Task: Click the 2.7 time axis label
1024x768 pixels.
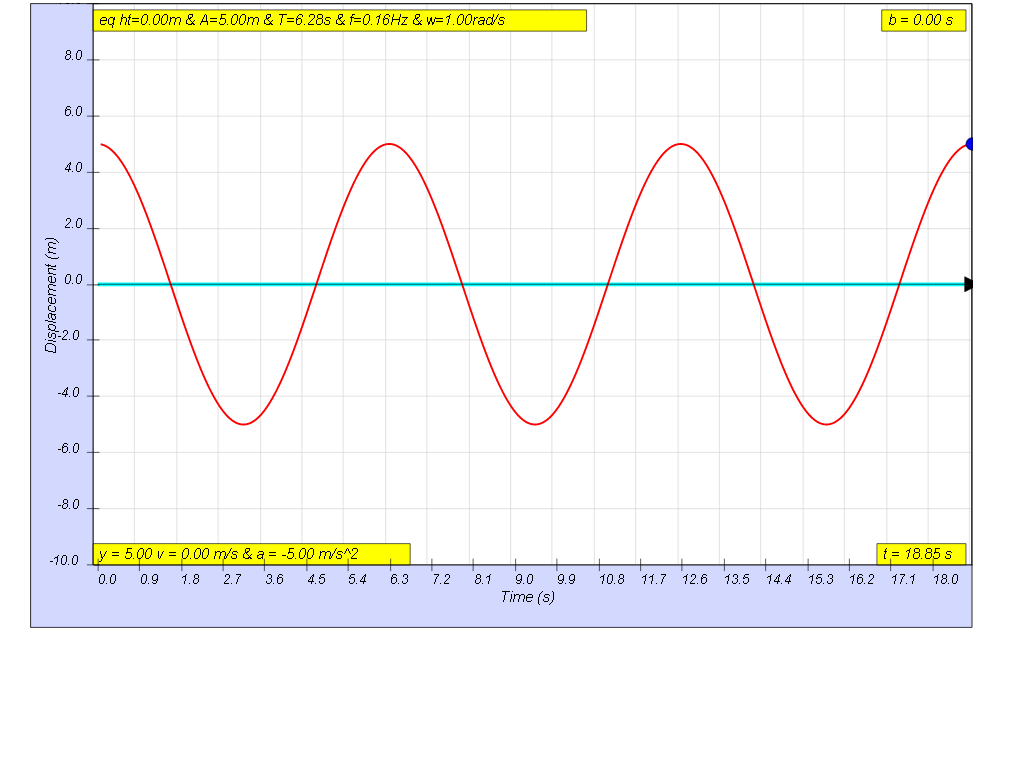Action: coord(232,579)
